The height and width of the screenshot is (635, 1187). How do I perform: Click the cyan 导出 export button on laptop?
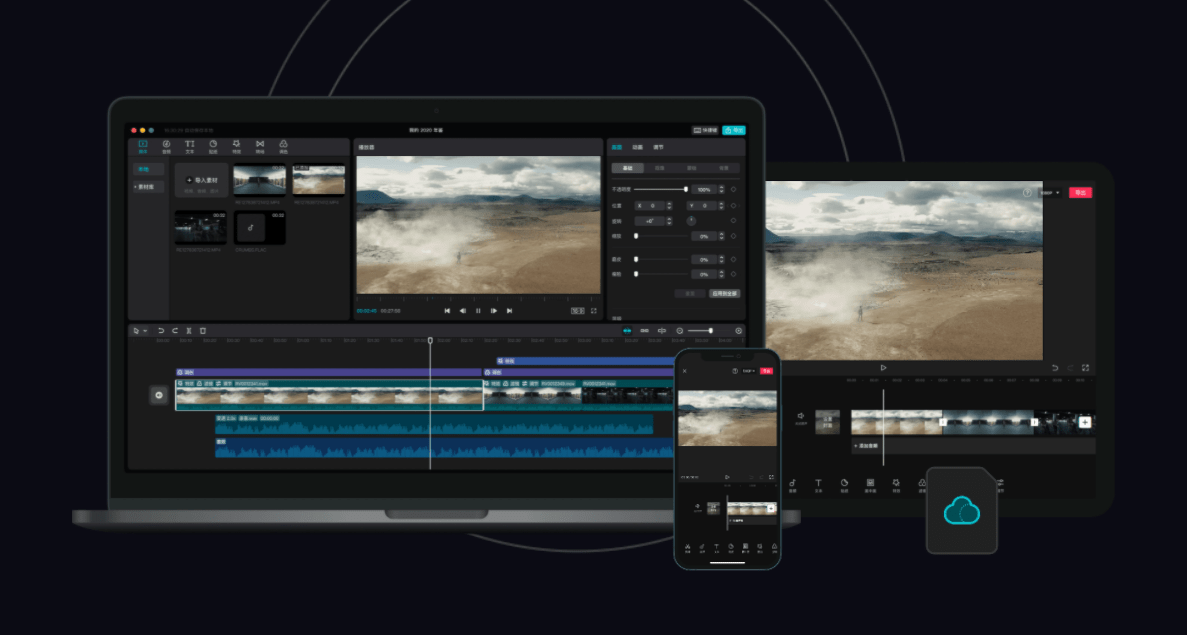click(x=734, y=130)
